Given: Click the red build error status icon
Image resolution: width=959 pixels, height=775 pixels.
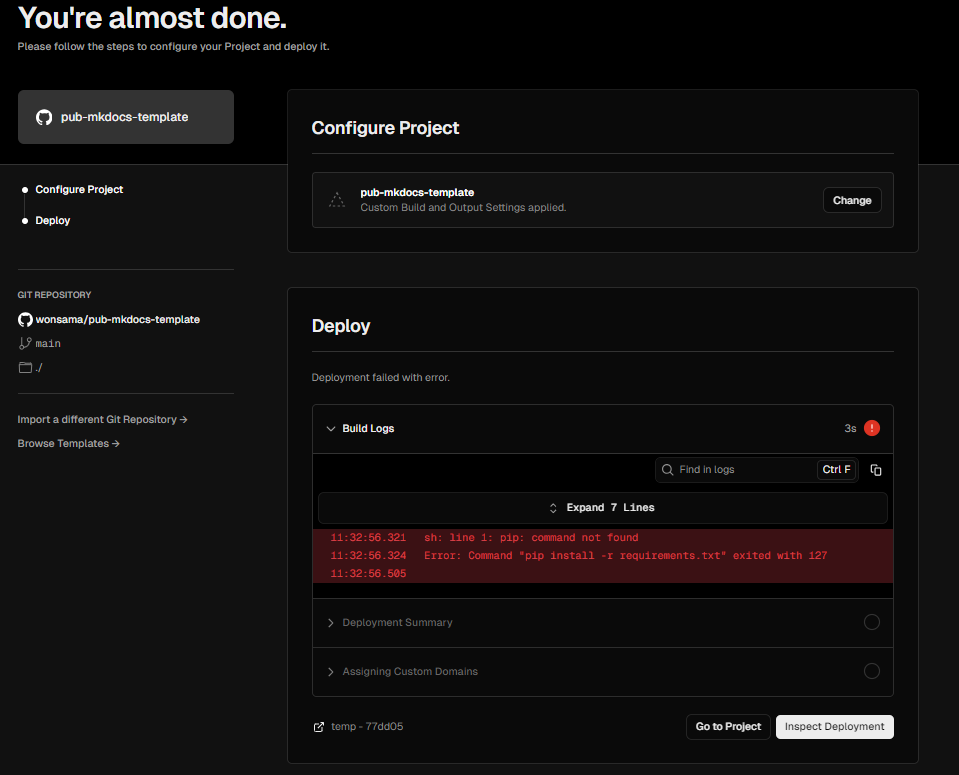Looking at the screenshot, I should [872, 428].
